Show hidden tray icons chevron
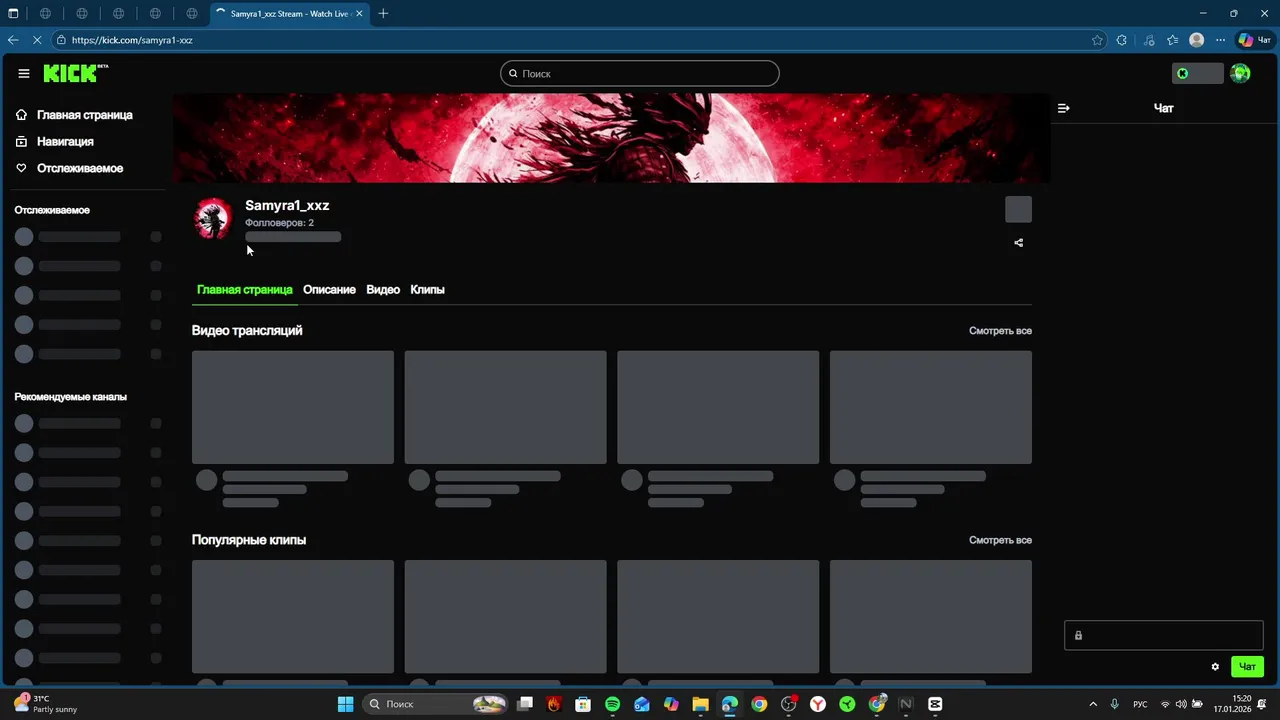Screen dimensions: 1280x720 point(1092,704)
